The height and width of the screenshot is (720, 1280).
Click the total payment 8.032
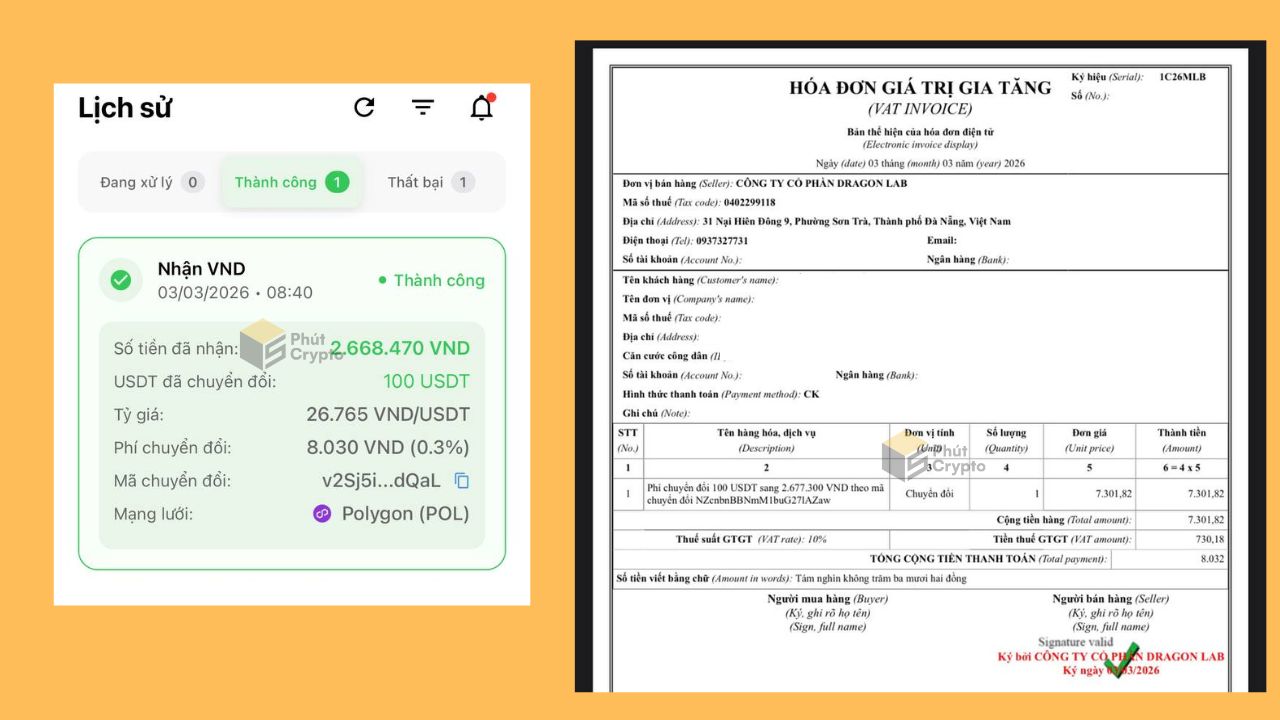point(1212,559)
